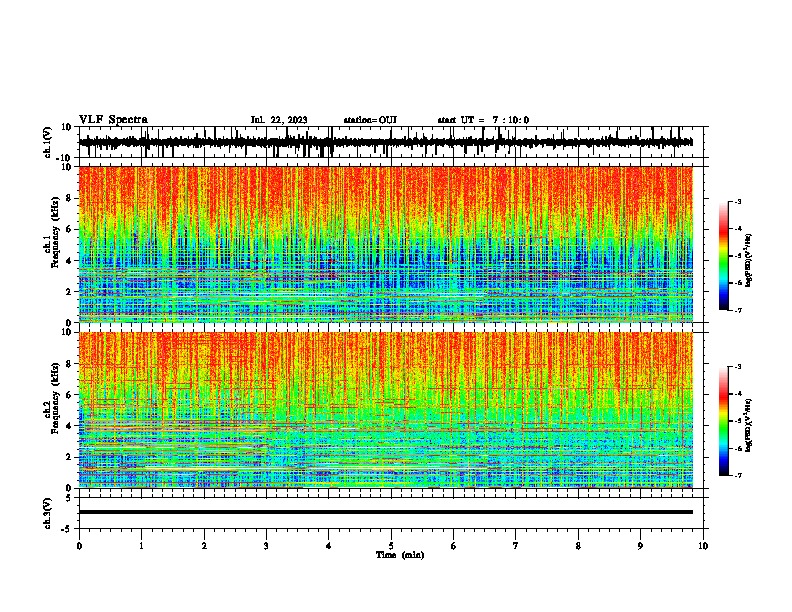Viewport: 792px width, 612px height.
Task: Click time axis tick label "9"
Action: click(x=640, y=546)
